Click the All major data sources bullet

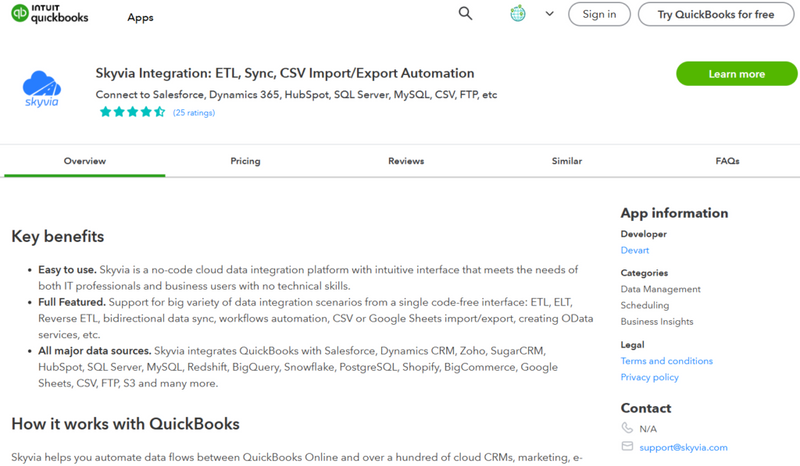298,367
